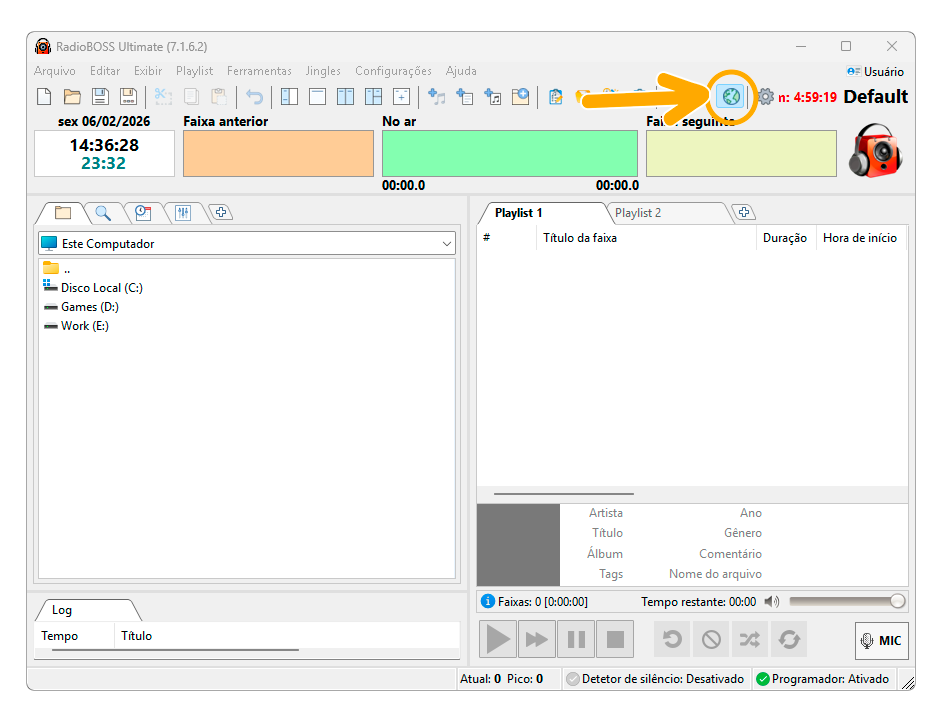Viewport: 942px width, 723px height.
Task: Click Programador: Ativado in status bar
Action: click(823, 679)
